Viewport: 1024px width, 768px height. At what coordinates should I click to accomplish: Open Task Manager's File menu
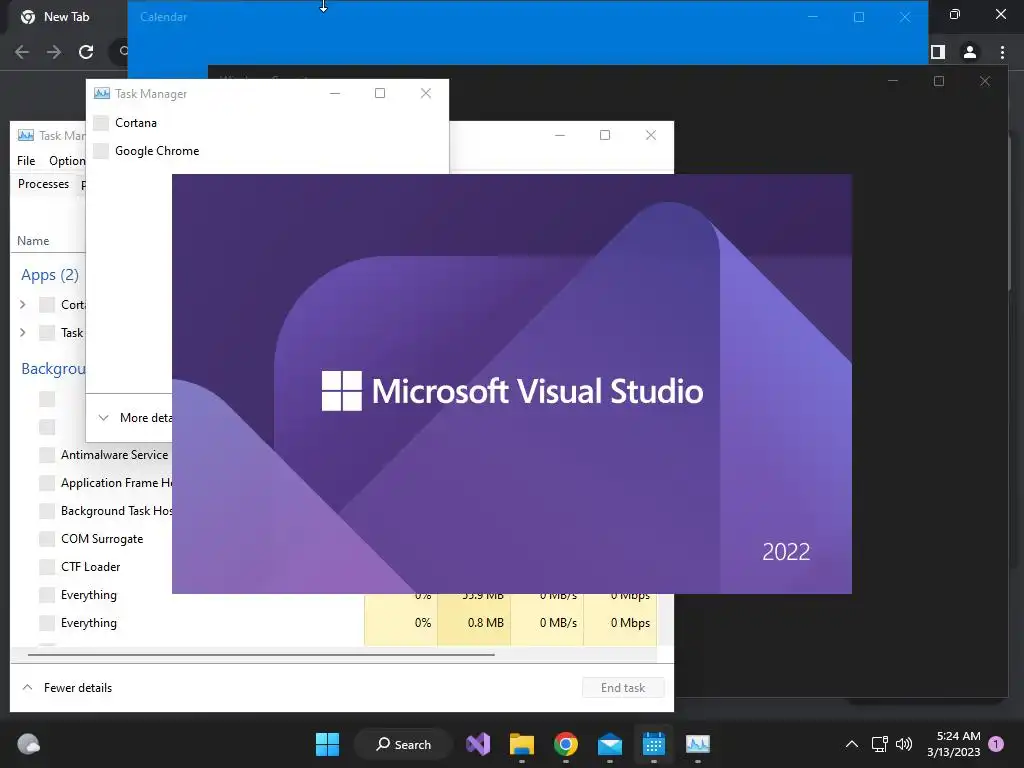(26, 161)
